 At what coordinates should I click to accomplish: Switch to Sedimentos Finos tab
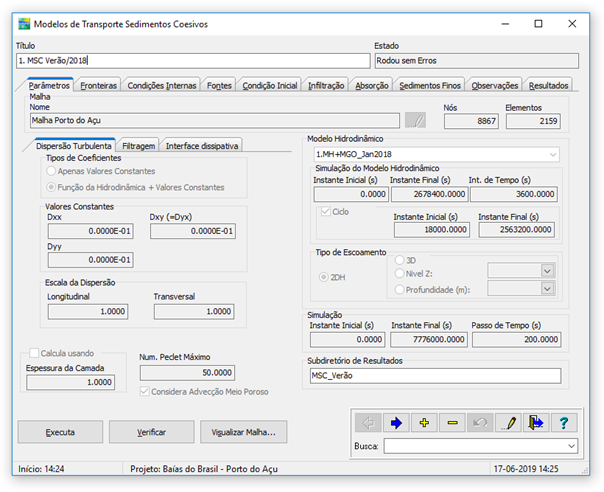[430, 85]
